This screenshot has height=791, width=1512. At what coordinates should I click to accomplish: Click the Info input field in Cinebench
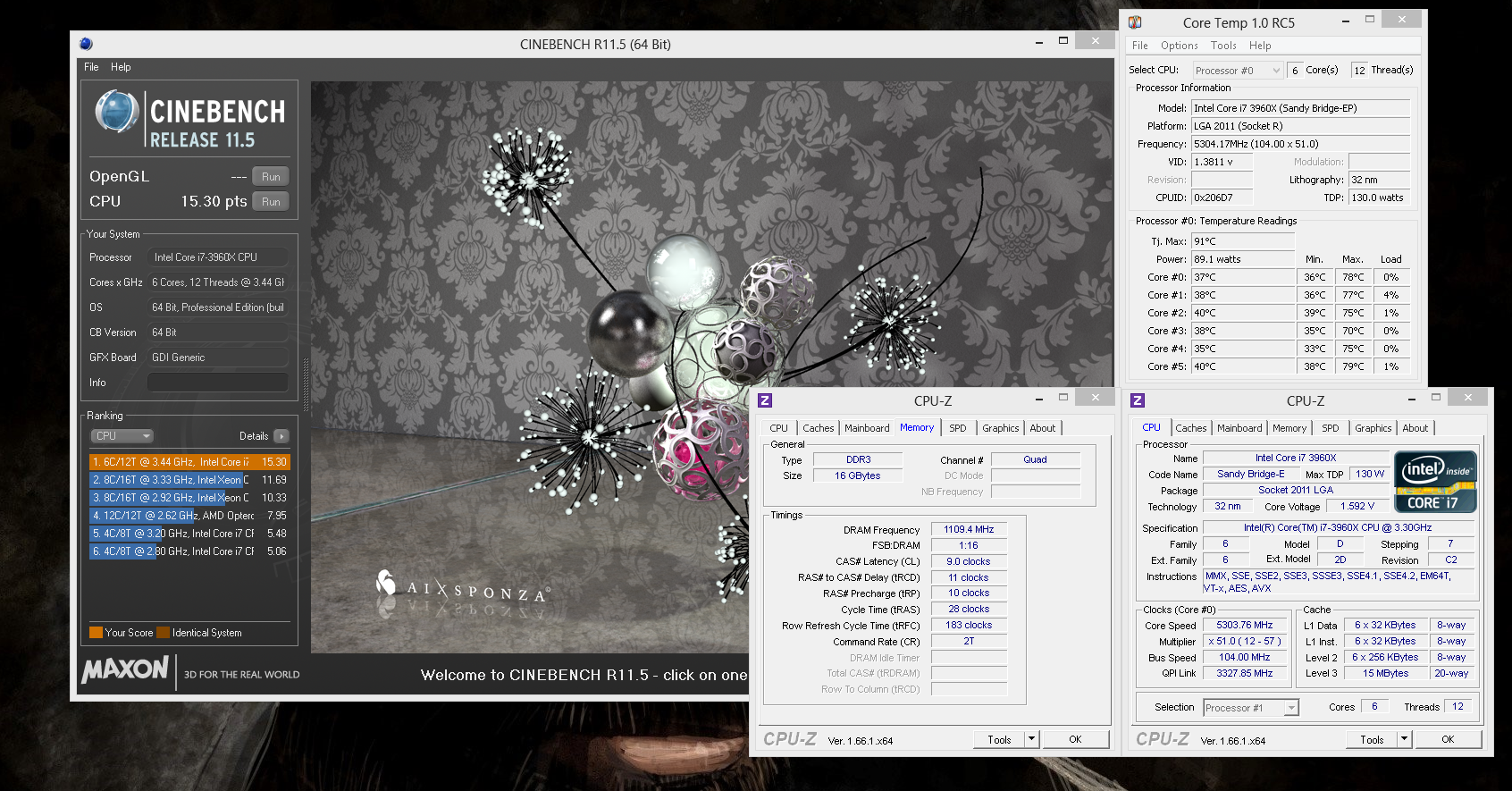click(218, 383)
